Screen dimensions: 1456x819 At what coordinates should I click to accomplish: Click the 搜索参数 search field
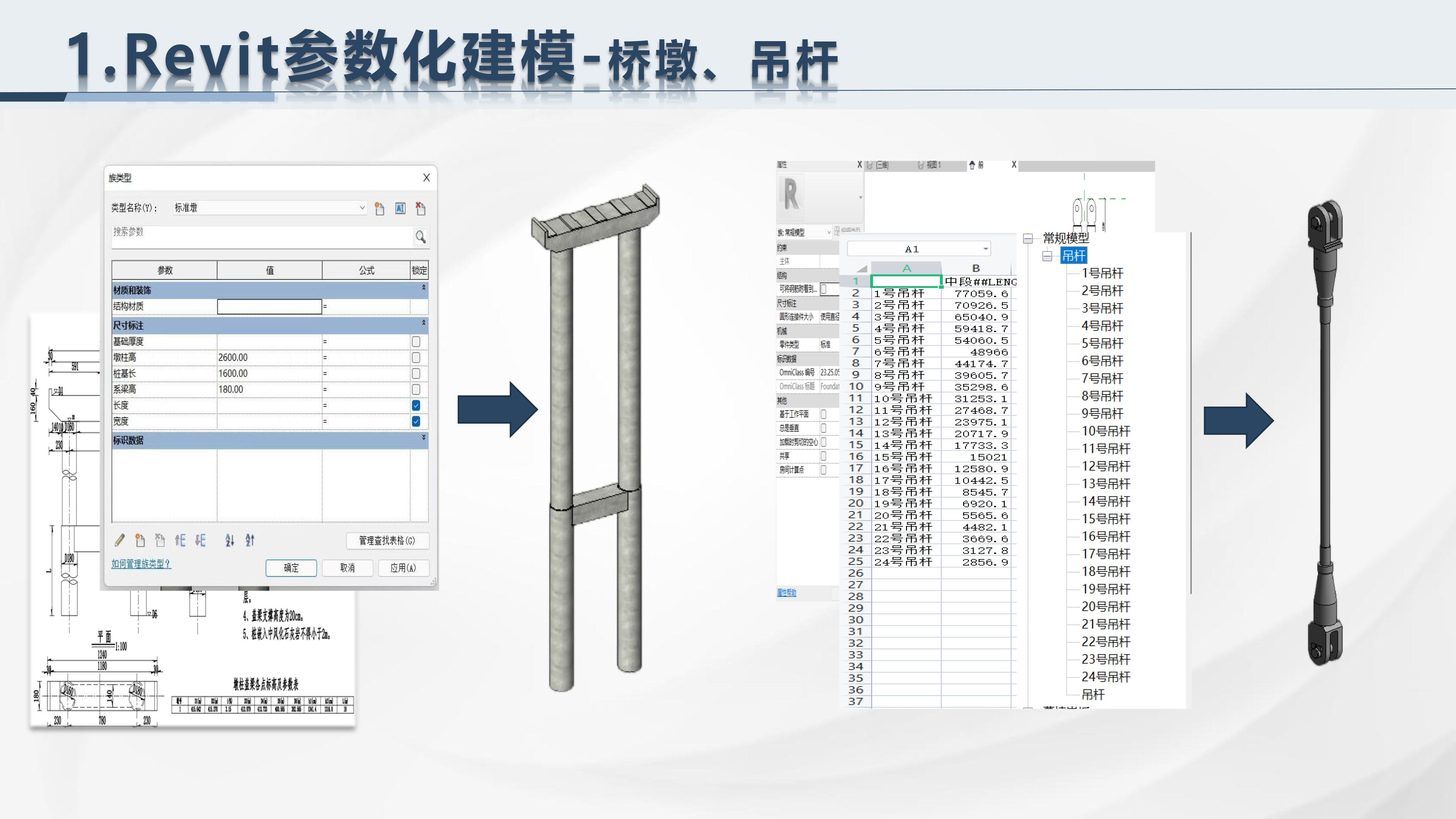262,237
